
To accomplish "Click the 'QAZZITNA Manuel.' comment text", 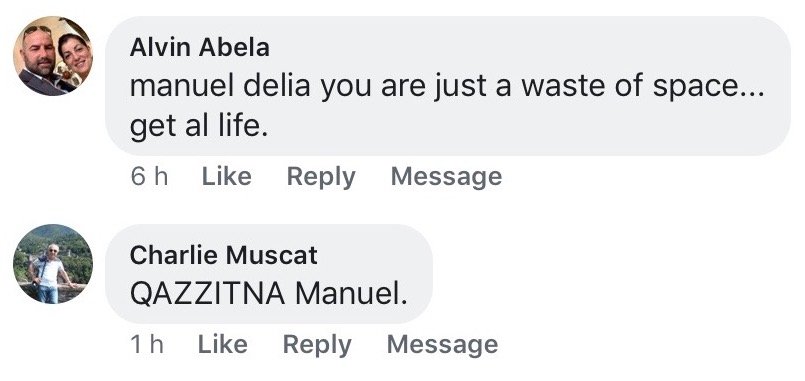I will (x=268, y=294).
